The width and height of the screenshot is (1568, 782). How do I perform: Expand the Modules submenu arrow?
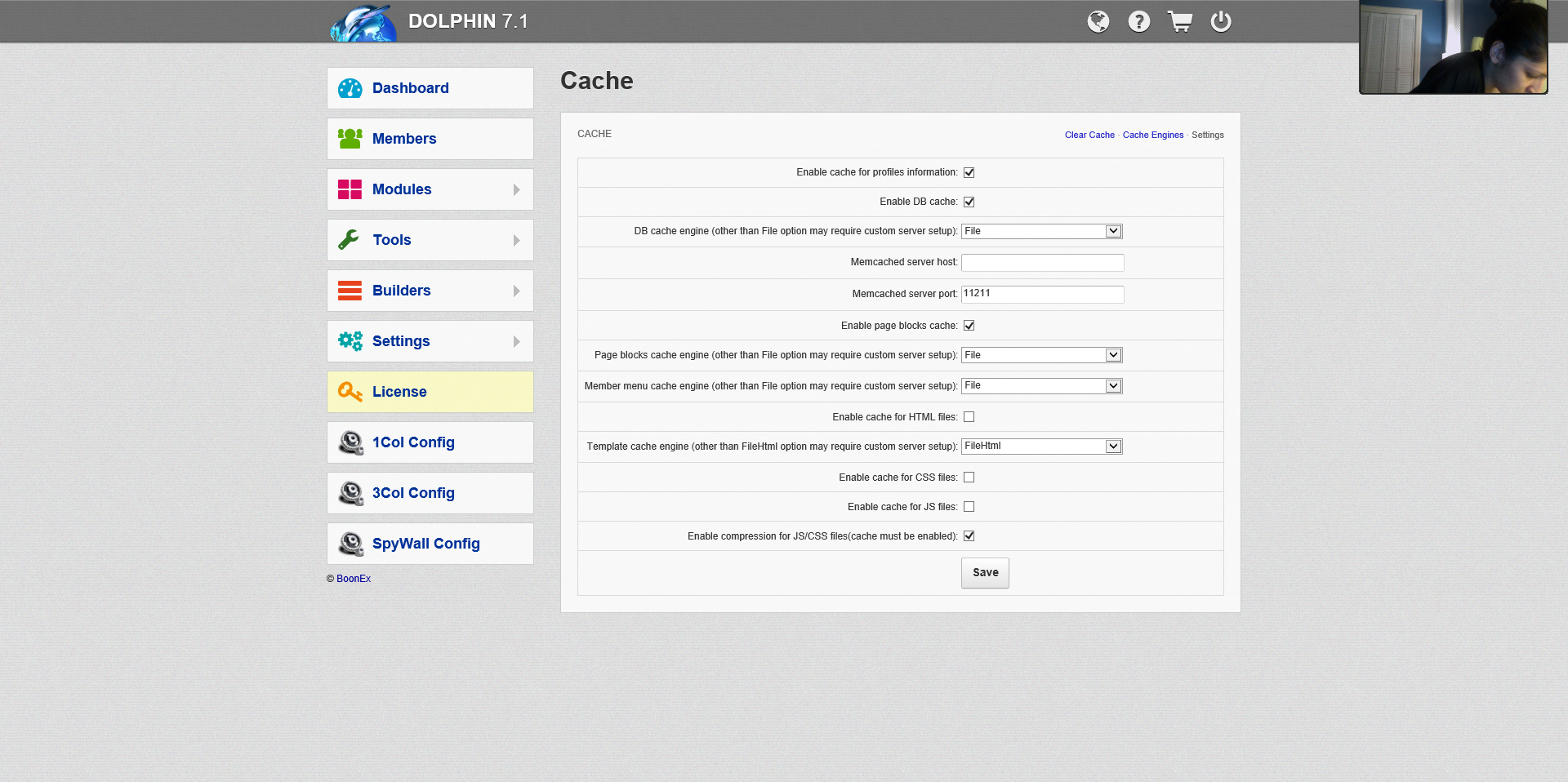[x=516, y=189]
